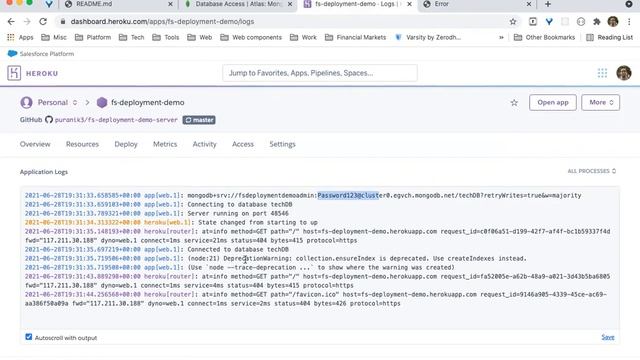Open the Financial Markets bookmarks folder
The width and height of the screenshot is (640, 360).
[x=356, y=37]
